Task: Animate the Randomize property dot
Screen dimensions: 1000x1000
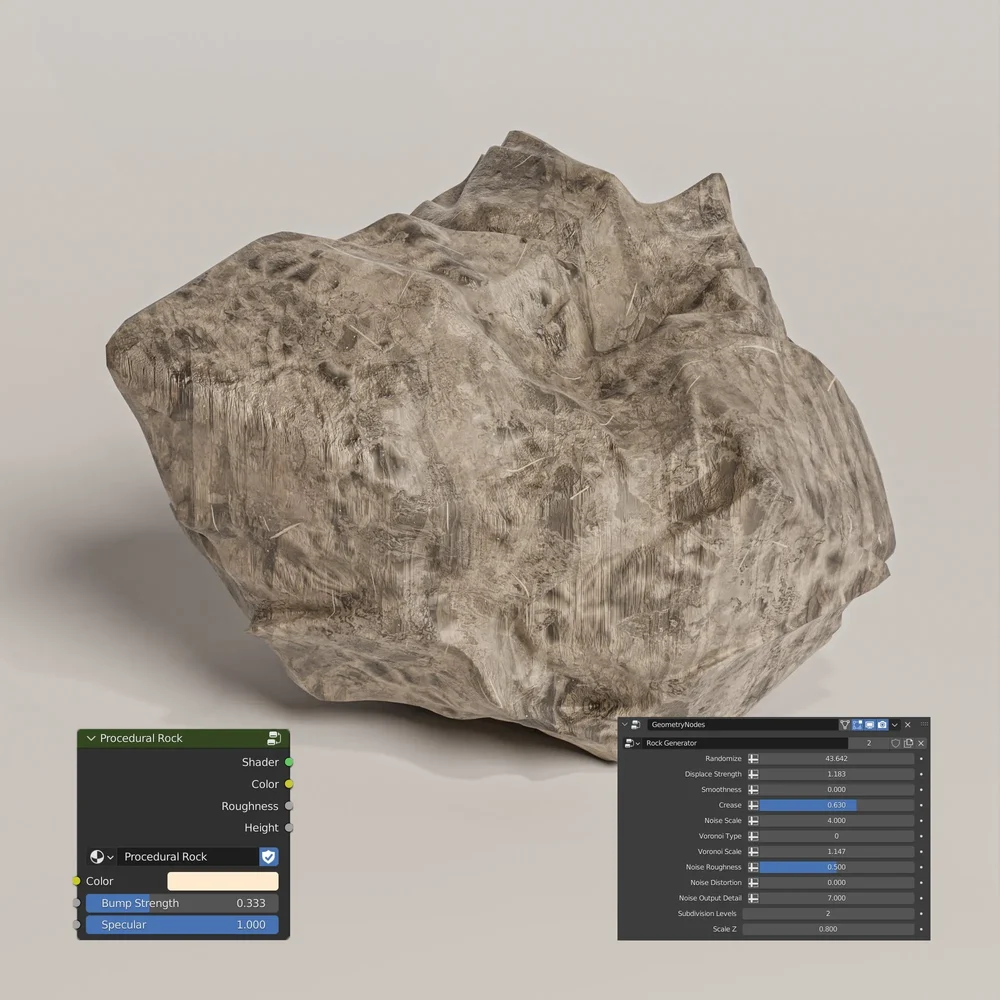Action: click(921, 758)
